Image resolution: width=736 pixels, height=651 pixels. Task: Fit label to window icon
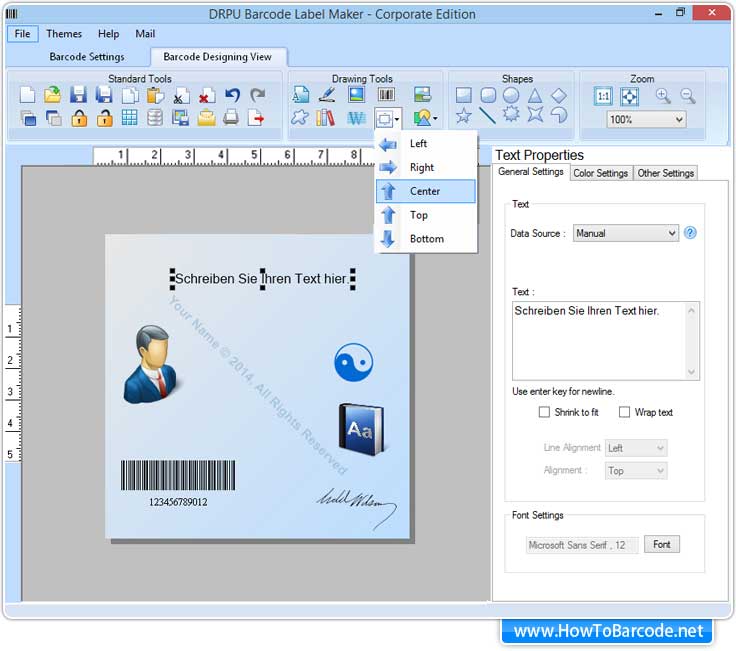point(629,96)
